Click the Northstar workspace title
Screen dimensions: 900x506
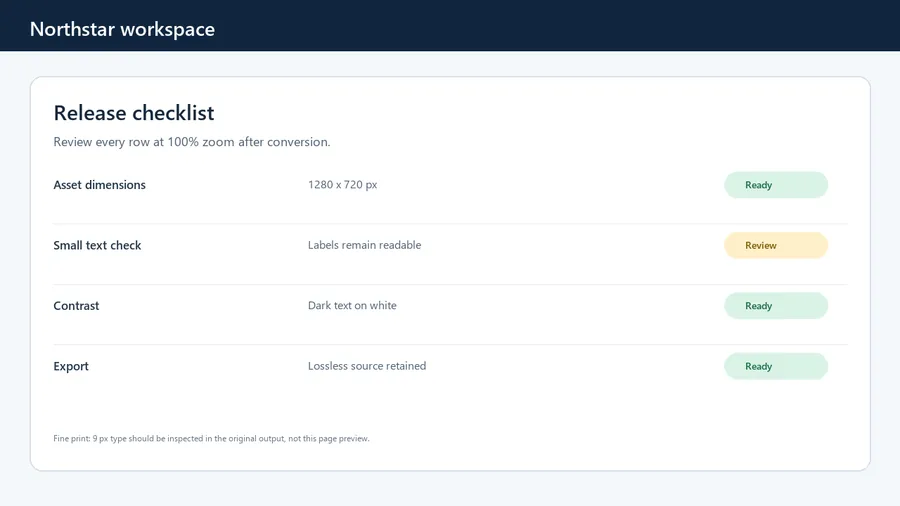click(122, 29)
